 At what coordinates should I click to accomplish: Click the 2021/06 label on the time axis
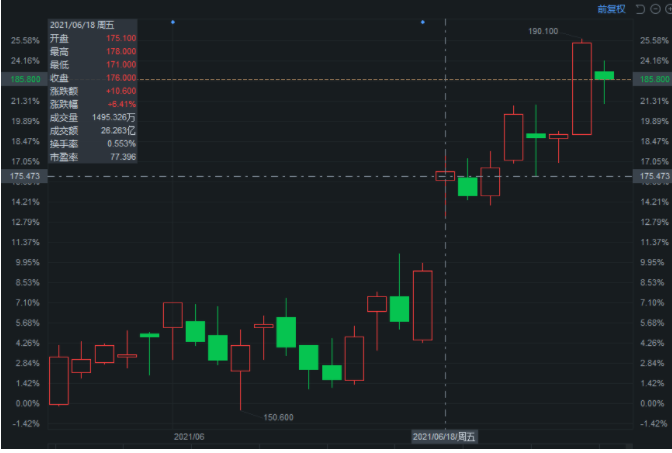tap(189, 436)
